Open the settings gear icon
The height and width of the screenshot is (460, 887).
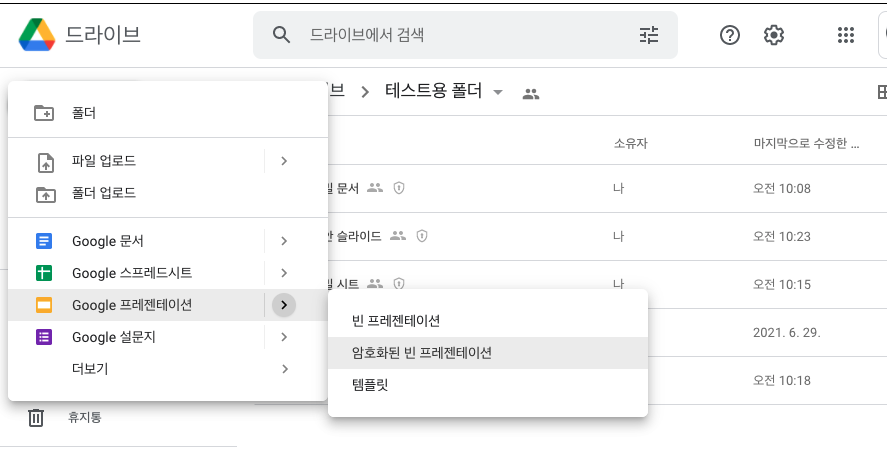pos(774,35)
